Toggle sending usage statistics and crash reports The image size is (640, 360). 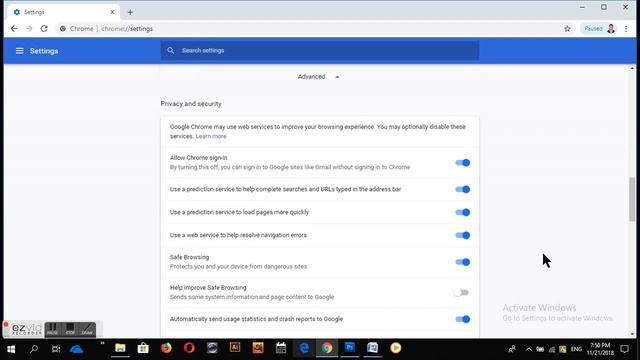pos(462,319)
